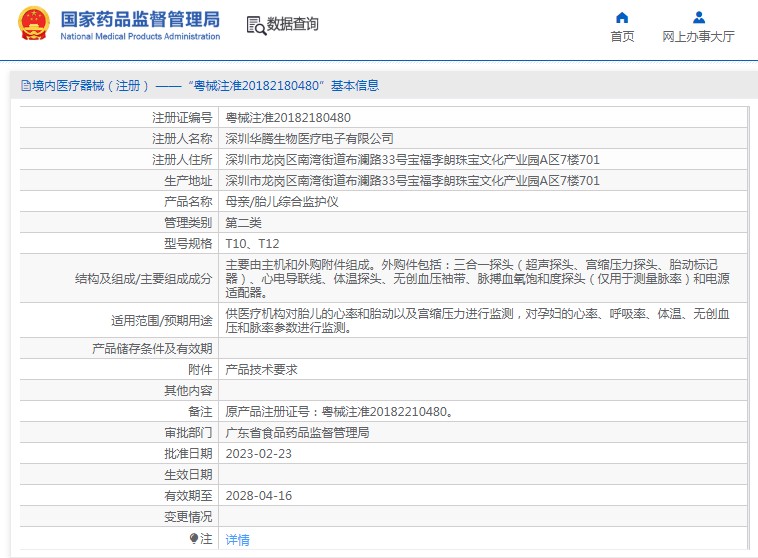
Task: Click the national emblem logo
Action: coord(33,23)
